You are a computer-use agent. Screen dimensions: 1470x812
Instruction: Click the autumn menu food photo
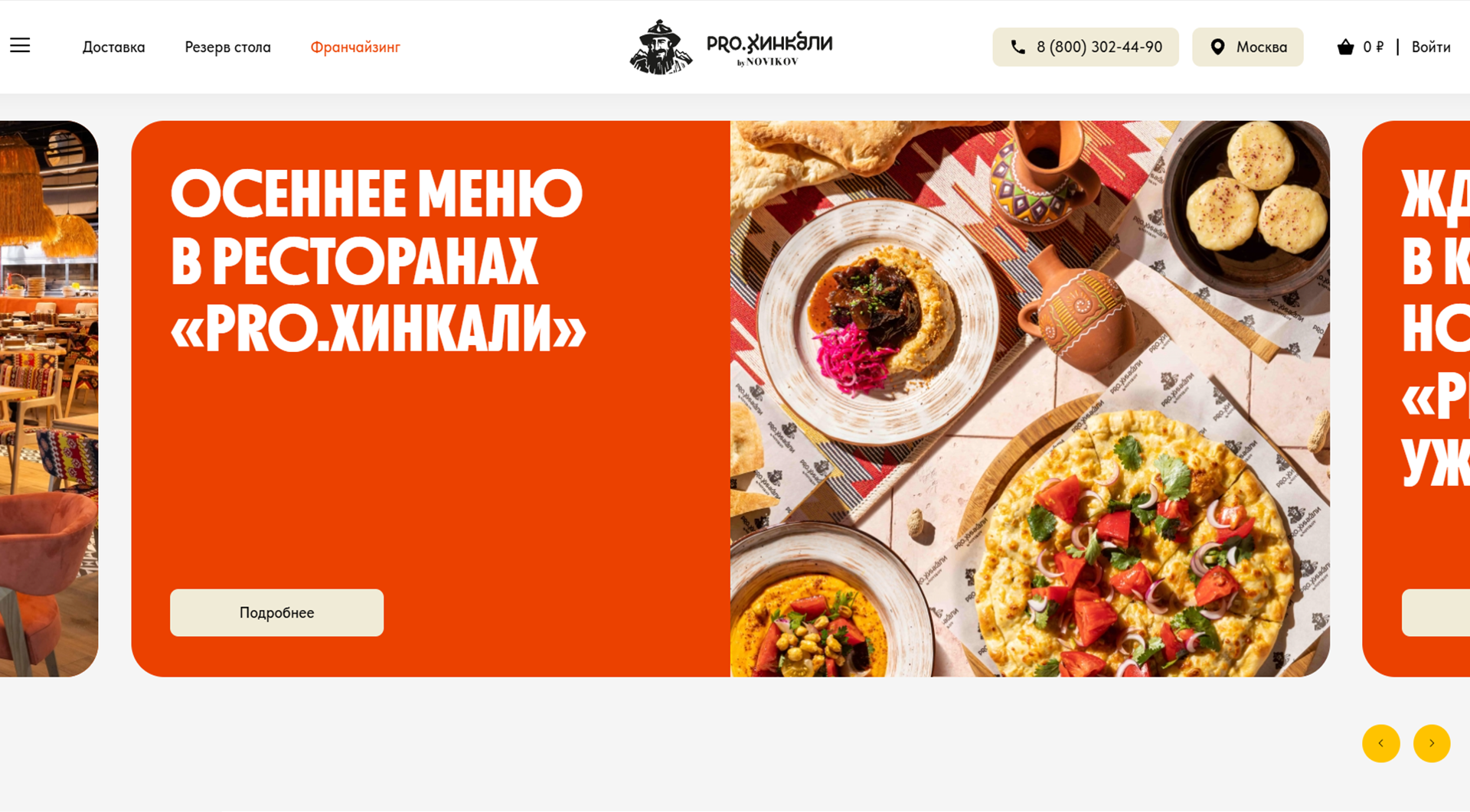[1030, 399]
